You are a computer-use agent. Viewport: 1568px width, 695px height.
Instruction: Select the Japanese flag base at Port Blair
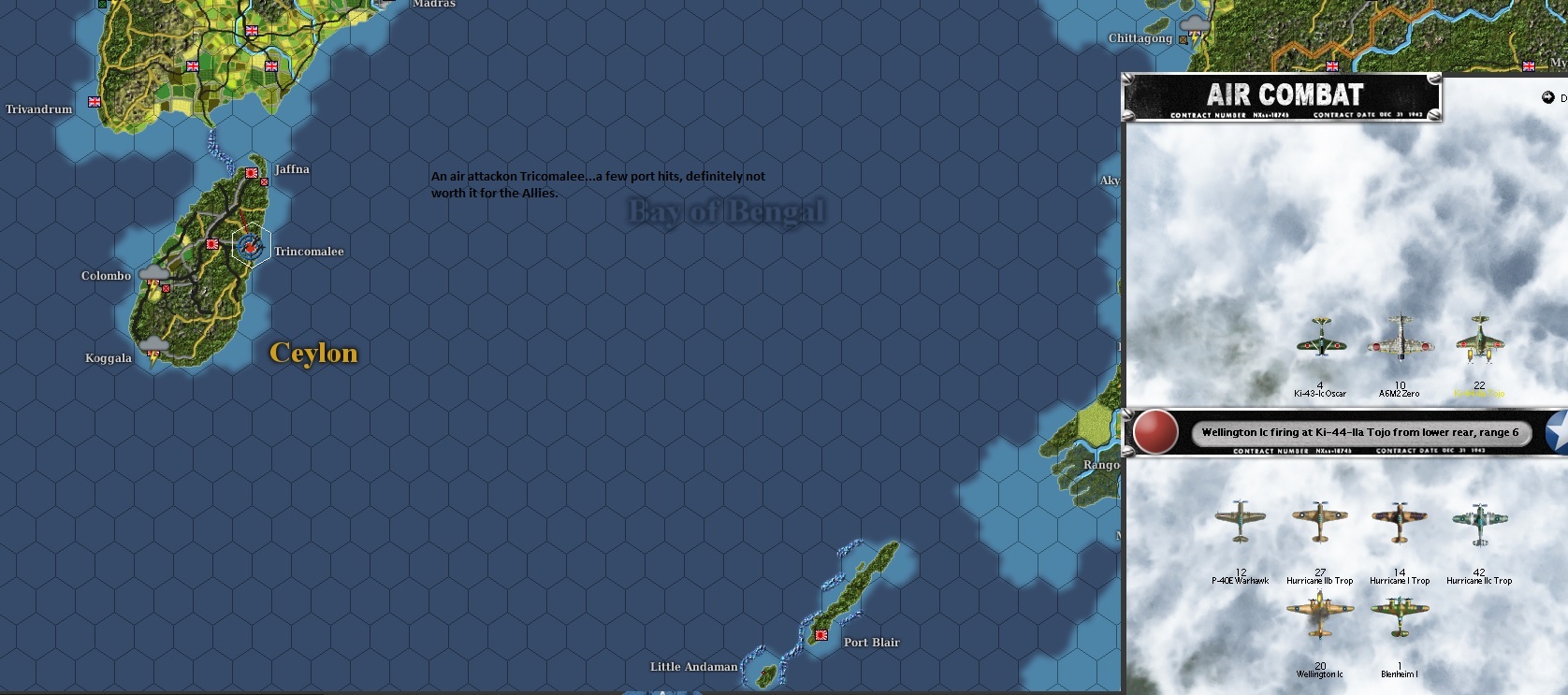[x=820, y=635]
